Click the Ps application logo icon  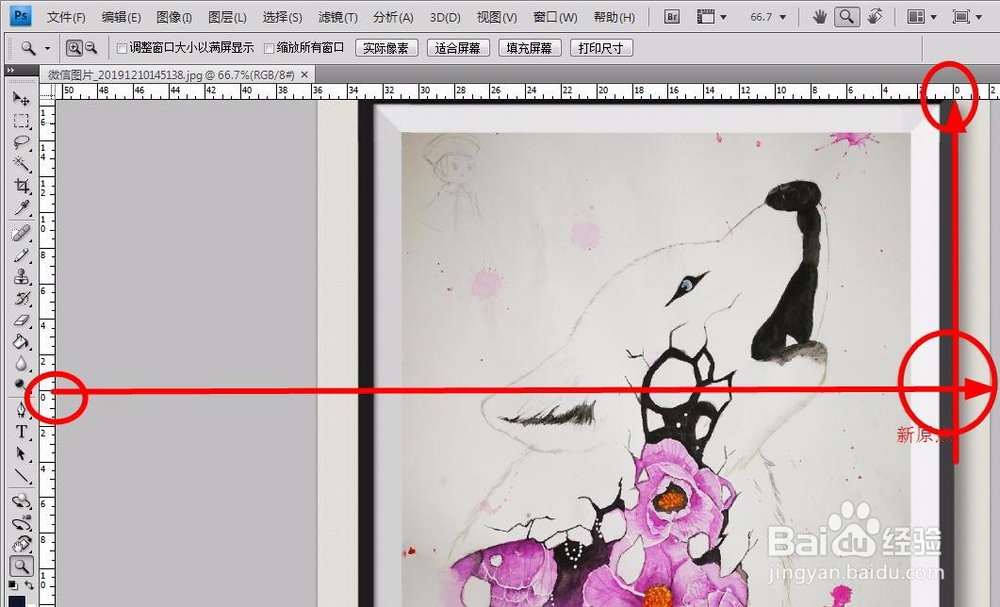tap(21, 15)
